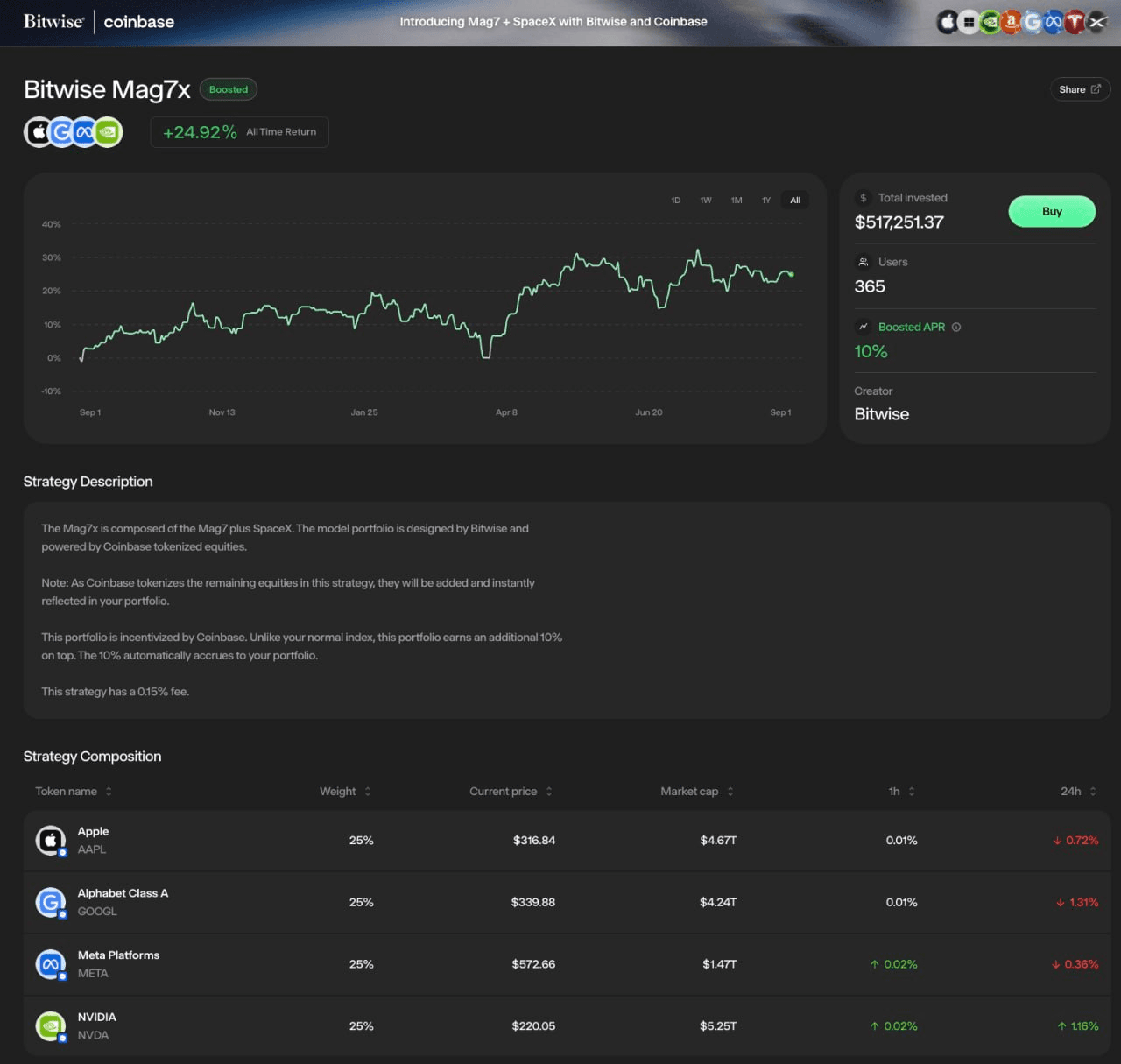Screen dimensions: 1121x1064
Task: Click the coinbase logo in the top banner
Action: pos(139,22)
